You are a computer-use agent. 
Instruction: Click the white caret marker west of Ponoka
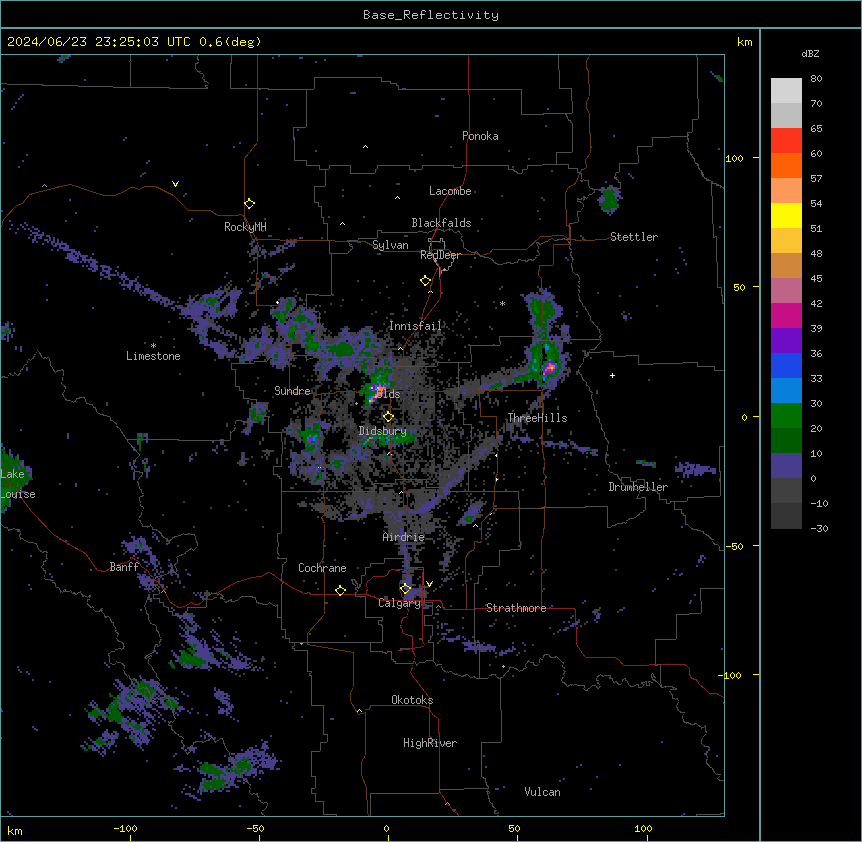pos(365,147)
